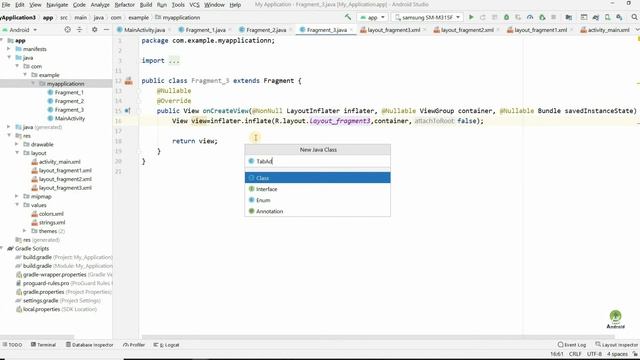
Task: Collapse the layout folder arrow
Action: click(17, 153)
